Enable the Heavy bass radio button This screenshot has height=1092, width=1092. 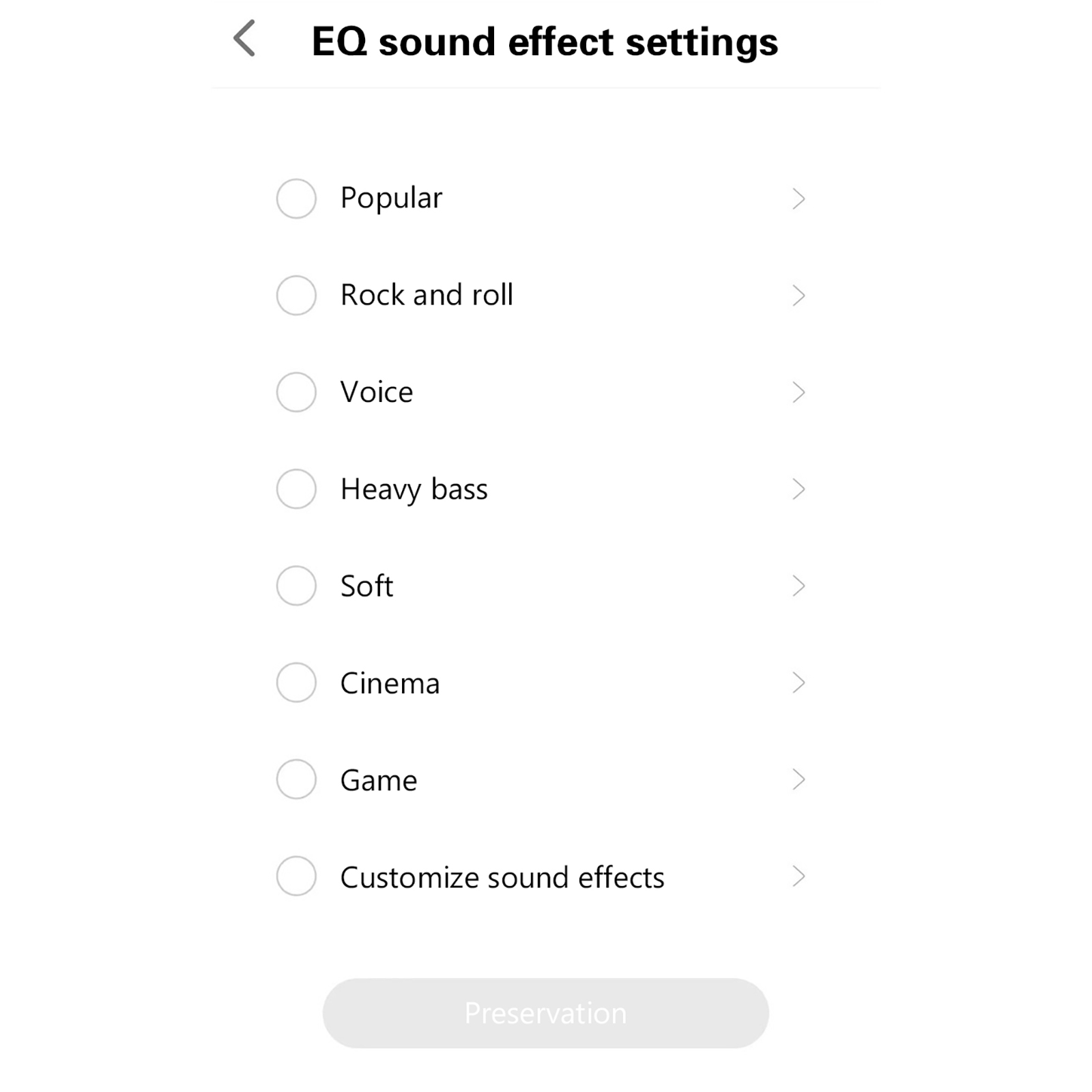[296, 489]
